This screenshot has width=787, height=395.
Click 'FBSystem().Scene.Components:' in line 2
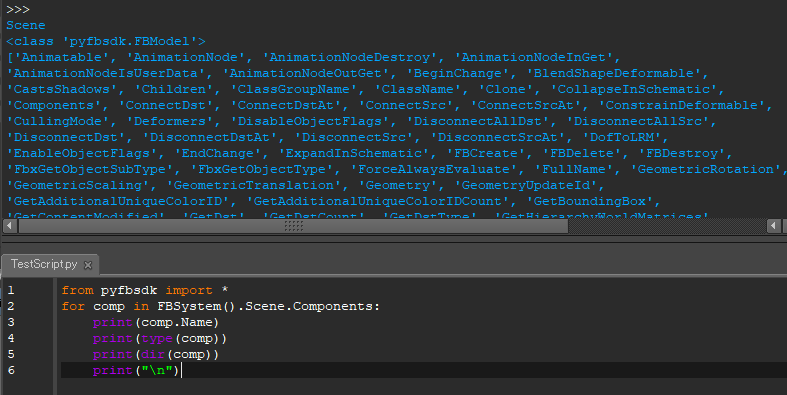click(x=269, y=306)
